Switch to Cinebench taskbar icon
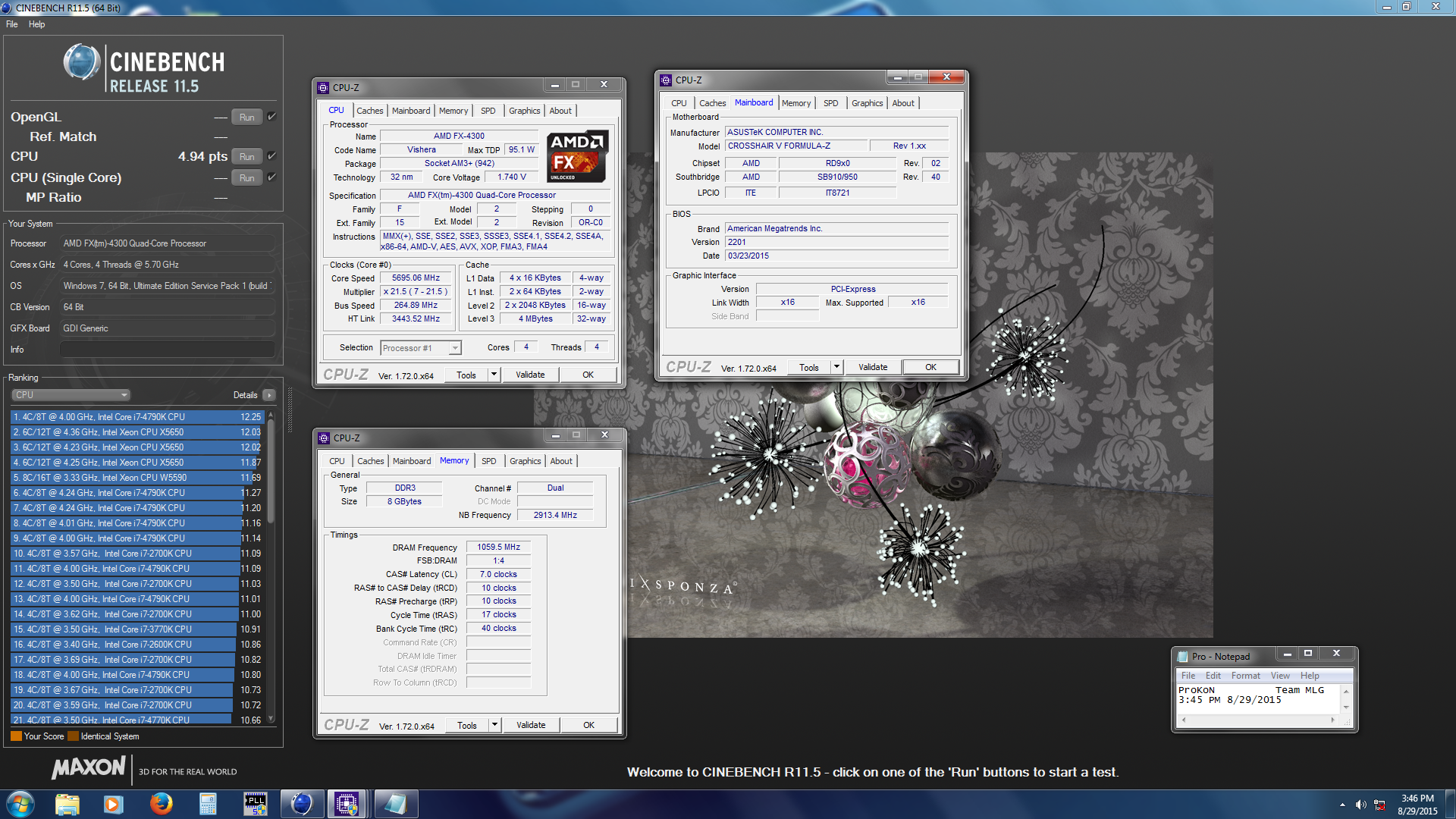 coord(302,804)
